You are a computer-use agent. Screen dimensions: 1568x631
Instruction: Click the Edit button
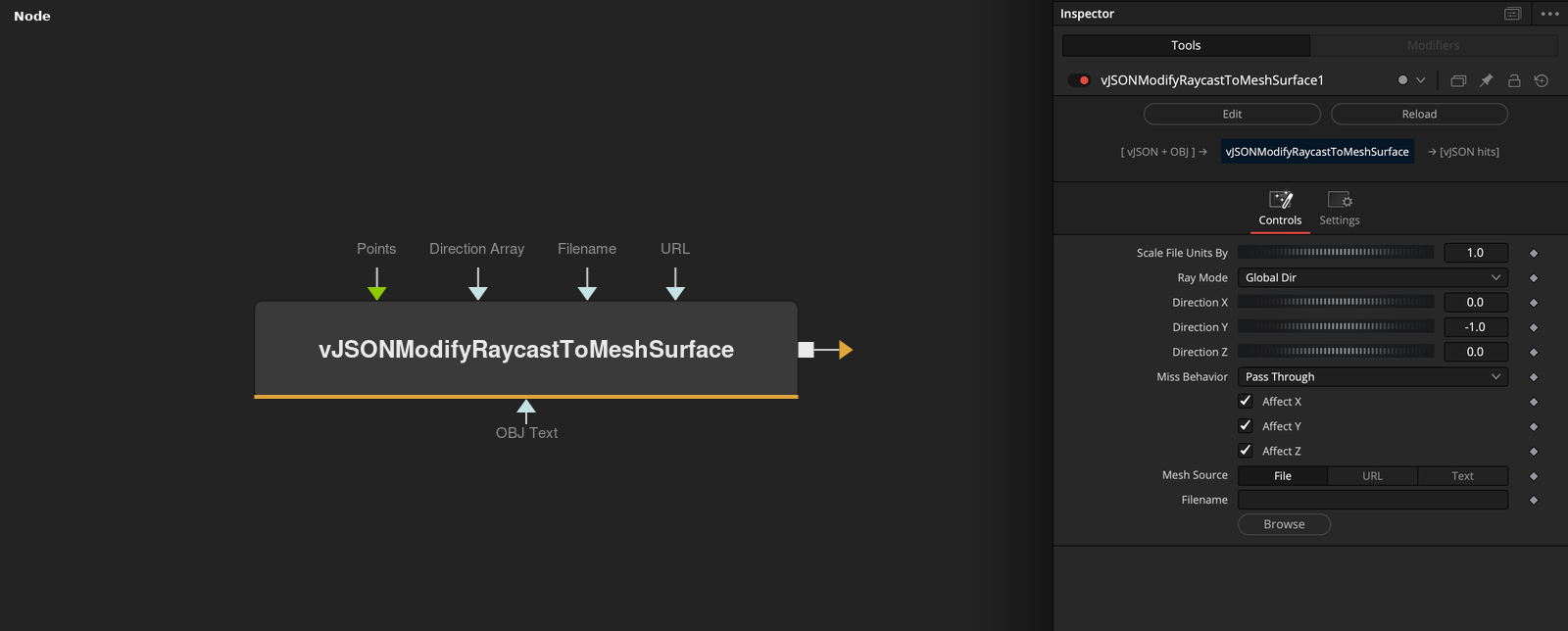(x=1232, y=115)
